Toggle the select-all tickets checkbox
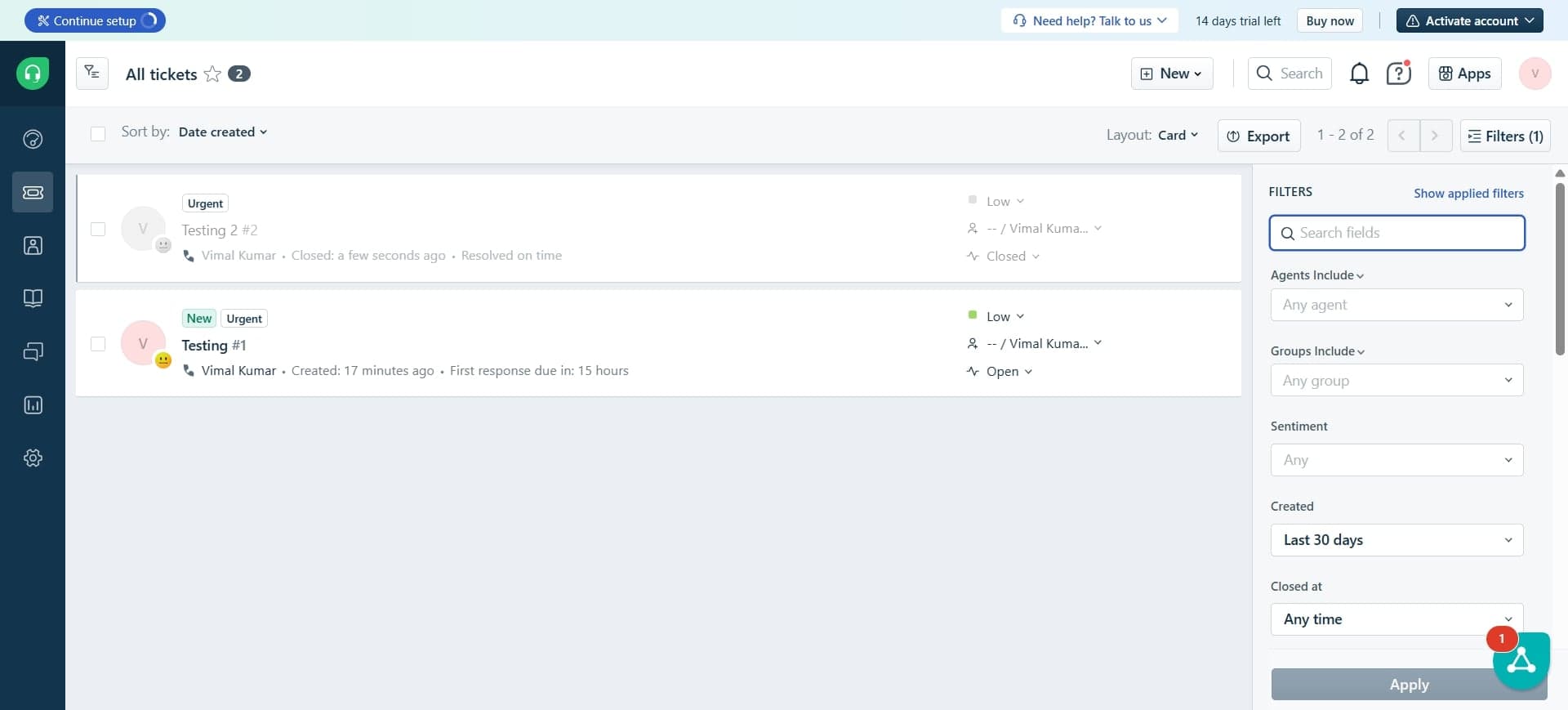 click(98, 134)
